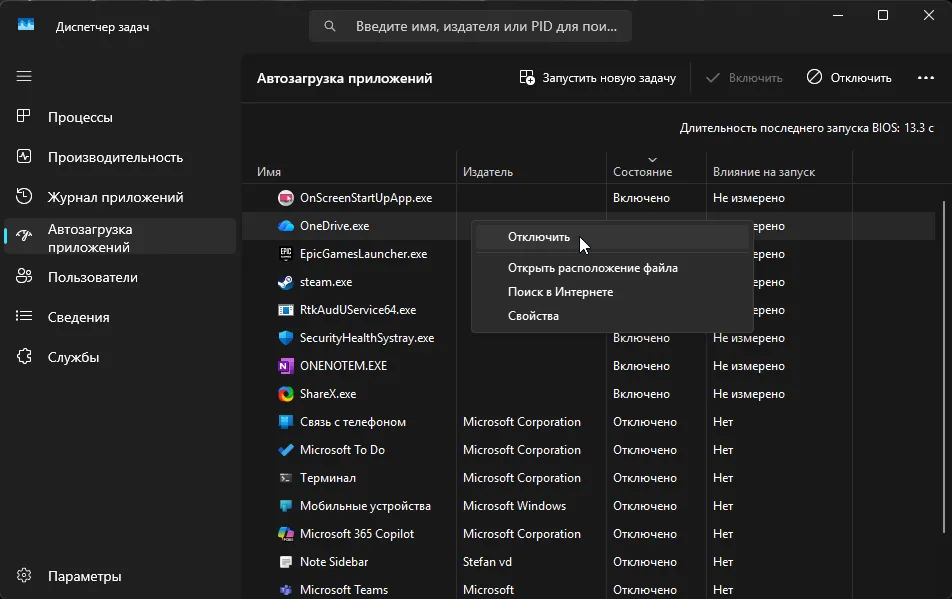Open the Журнал приложений tab

(x=120, y=197)
